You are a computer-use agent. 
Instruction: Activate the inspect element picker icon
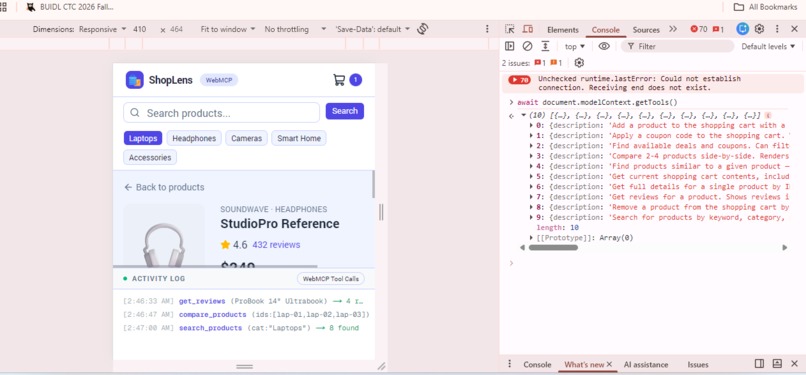[x=509, y=29]
